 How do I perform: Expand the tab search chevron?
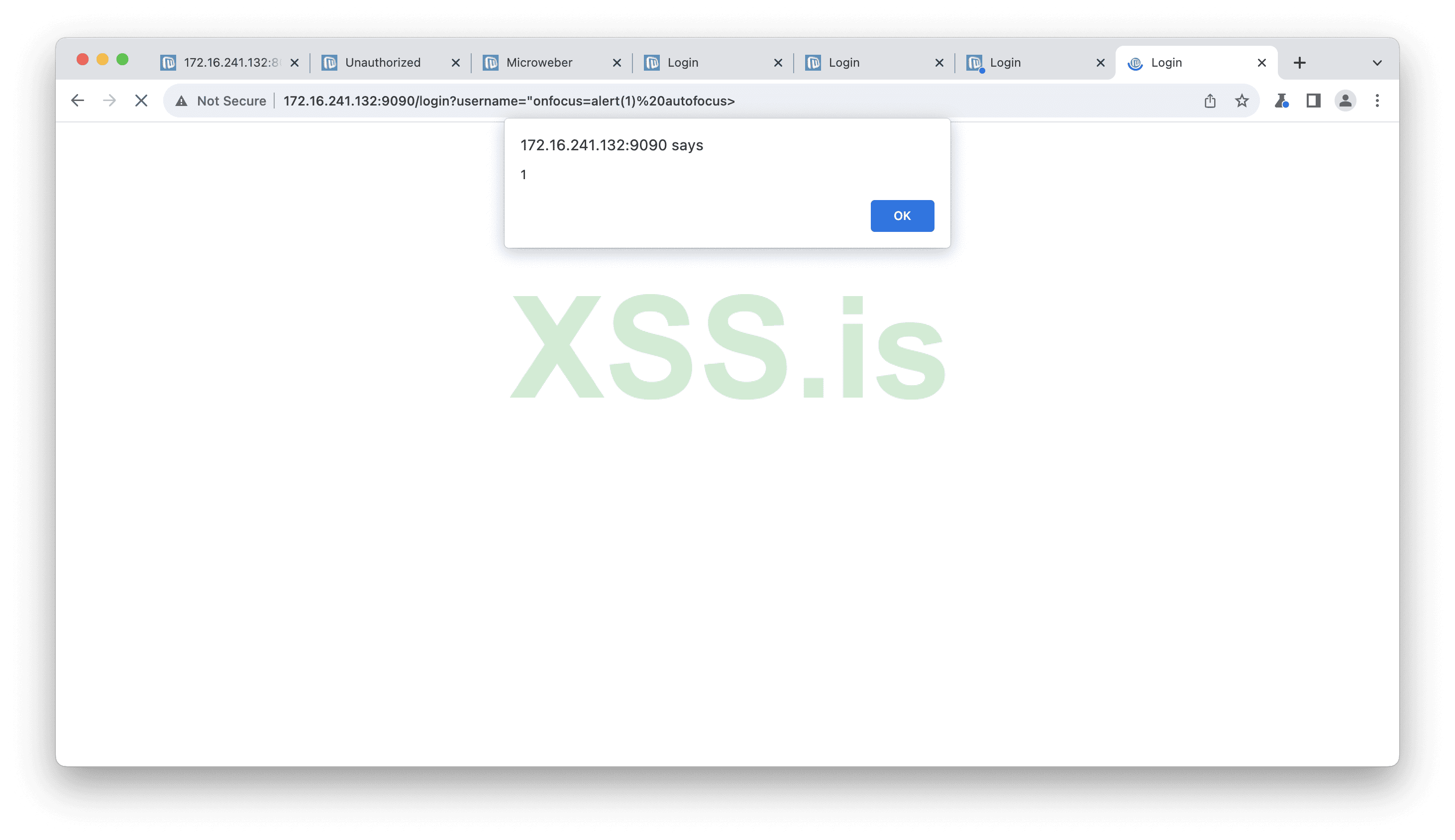pos(1377,63)
